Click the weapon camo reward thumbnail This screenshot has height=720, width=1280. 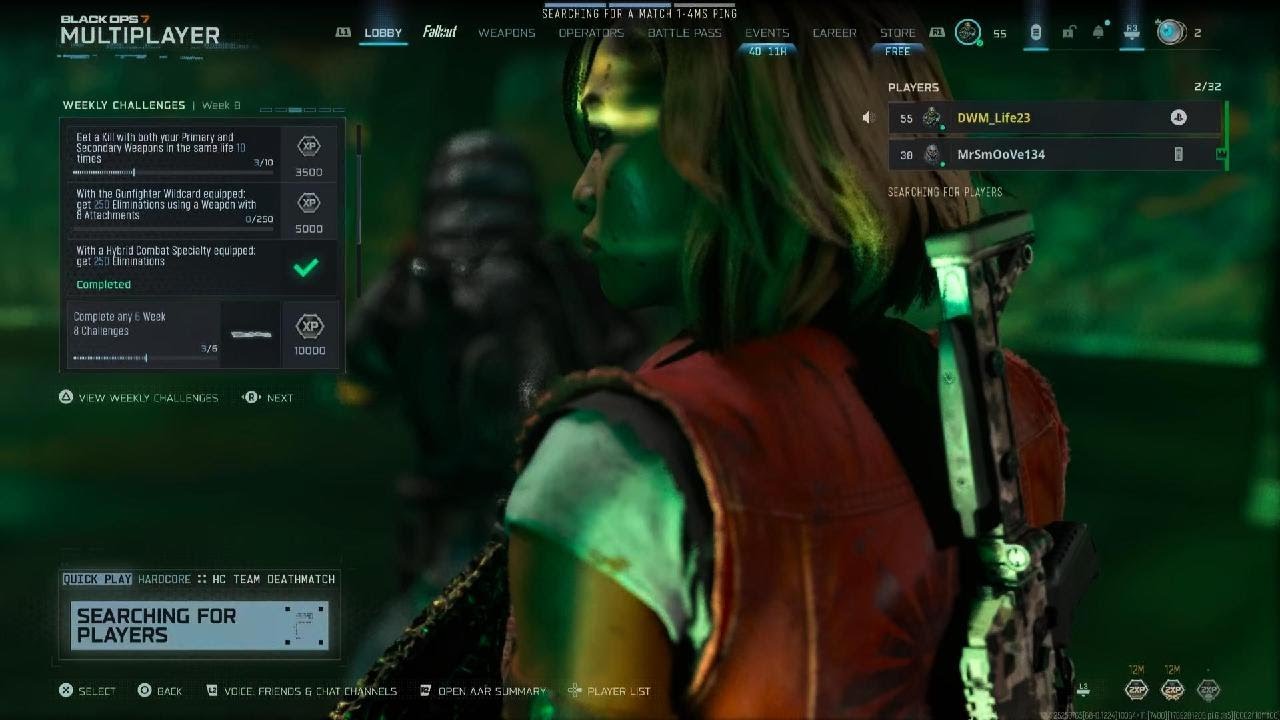coord(250,334)
